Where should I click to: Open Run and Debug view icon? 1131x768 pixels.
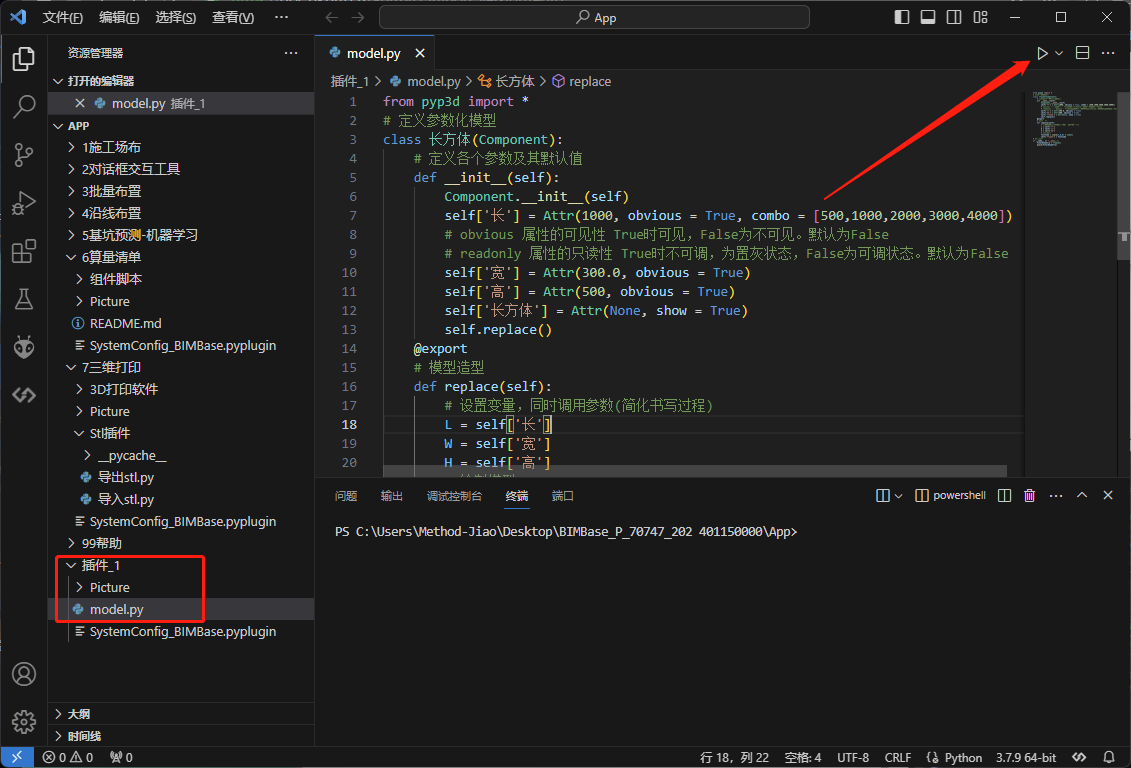coord(24,203)
